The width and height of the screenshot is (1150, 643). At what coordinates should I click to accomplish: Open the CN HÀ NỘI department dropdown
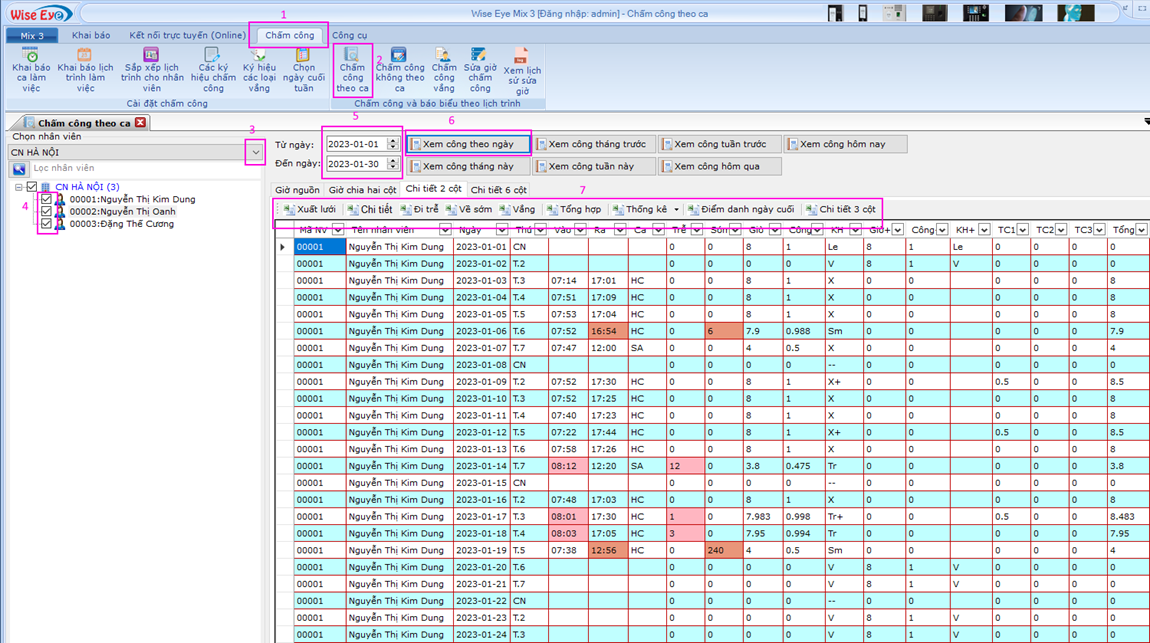click(256, 152)
